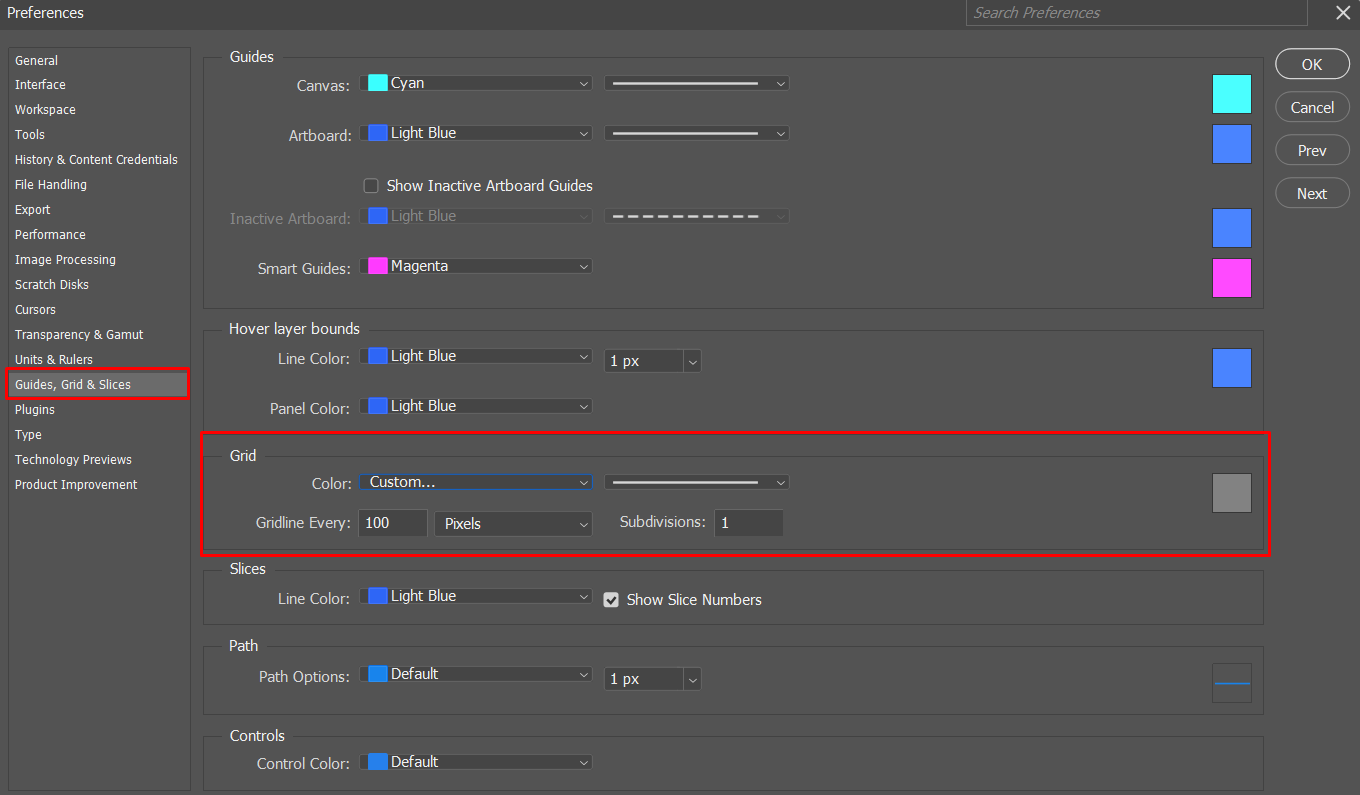Click the Path Options preview thumbnail
This screenshot has height=795, width=1360.
click(1231, 683)
